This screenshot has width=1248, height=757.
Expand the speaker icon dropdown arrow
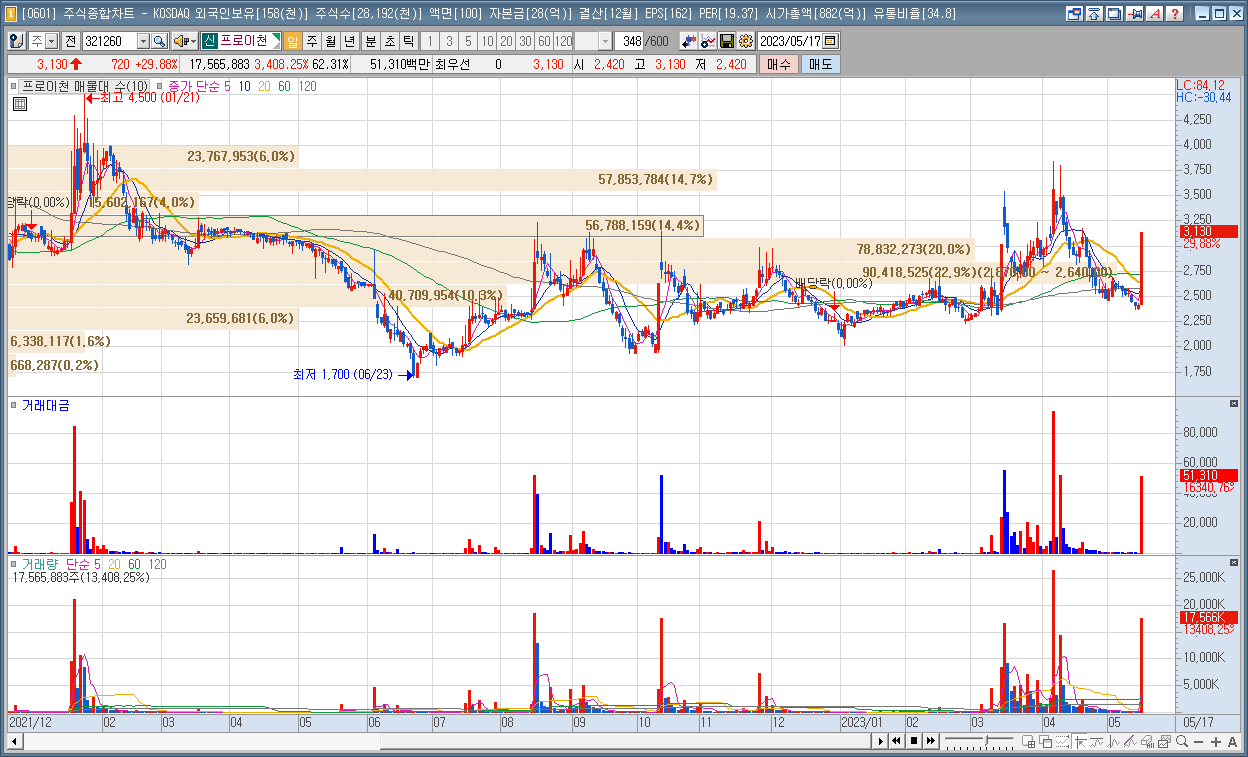[x=193, y=41]
